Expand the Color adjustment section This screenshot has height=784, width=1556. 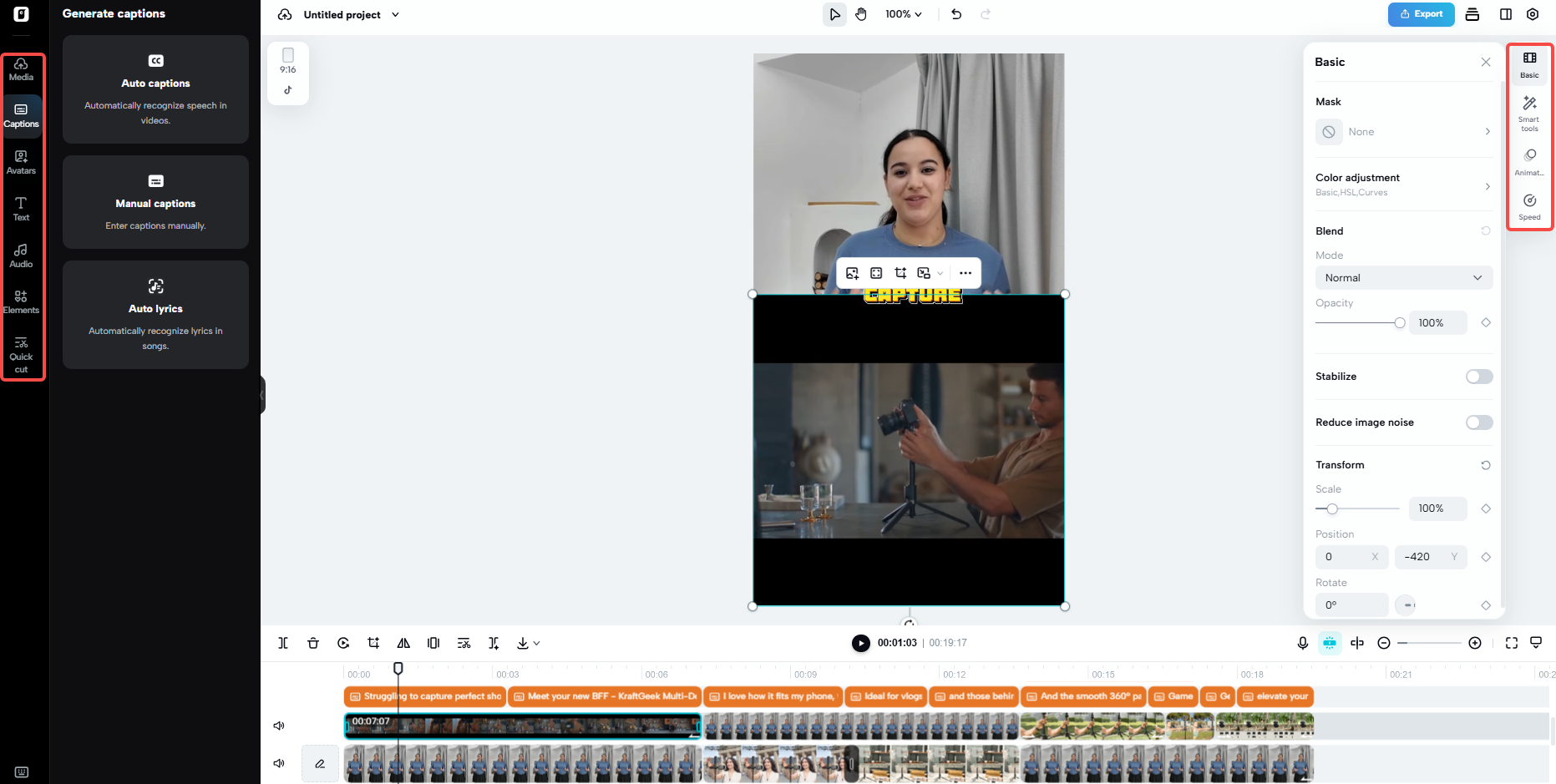[x=1404, y=185]
